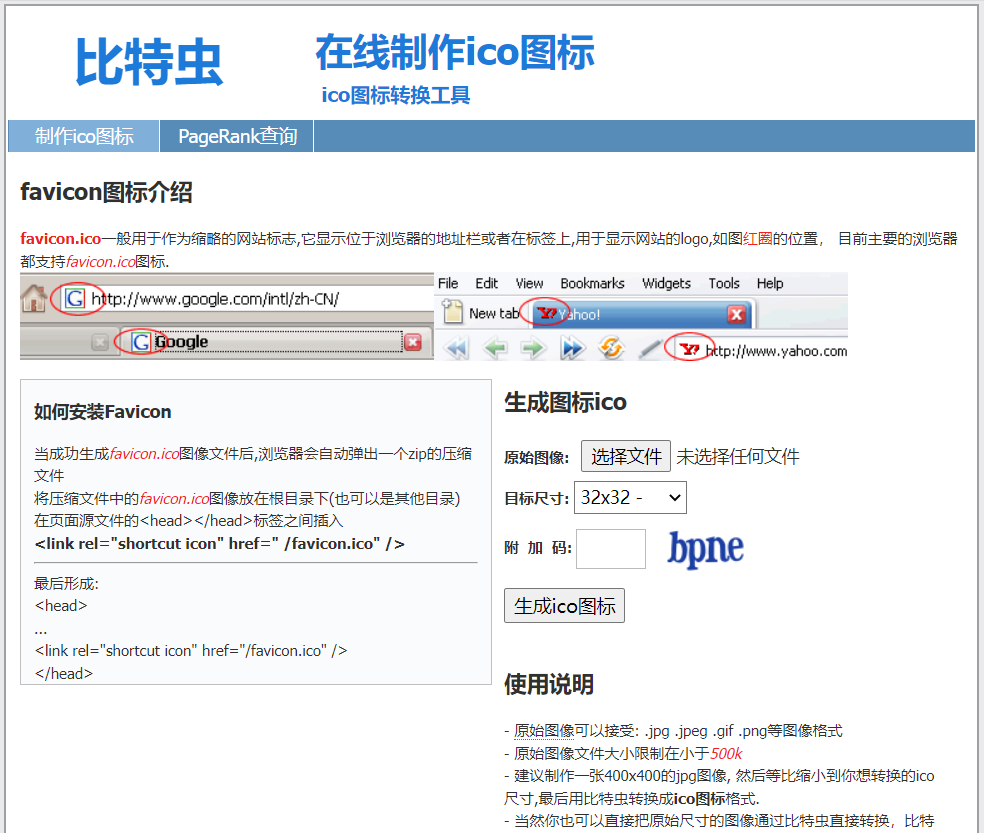
Task: Click the green back arrow icon
Action: pos(496,347)
